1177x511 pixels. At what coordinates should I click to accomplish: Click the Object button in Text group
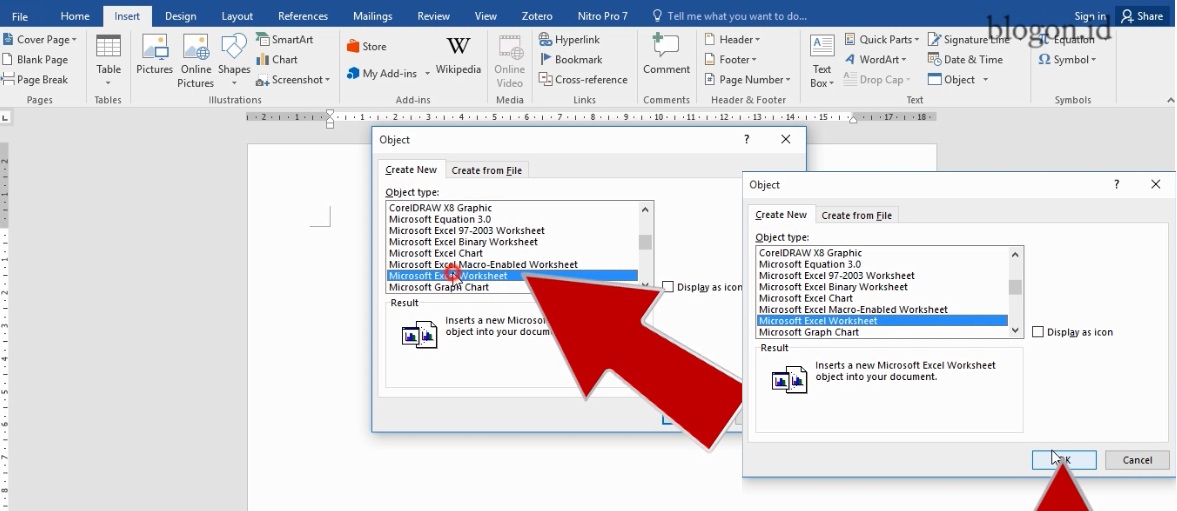[952, 80]
